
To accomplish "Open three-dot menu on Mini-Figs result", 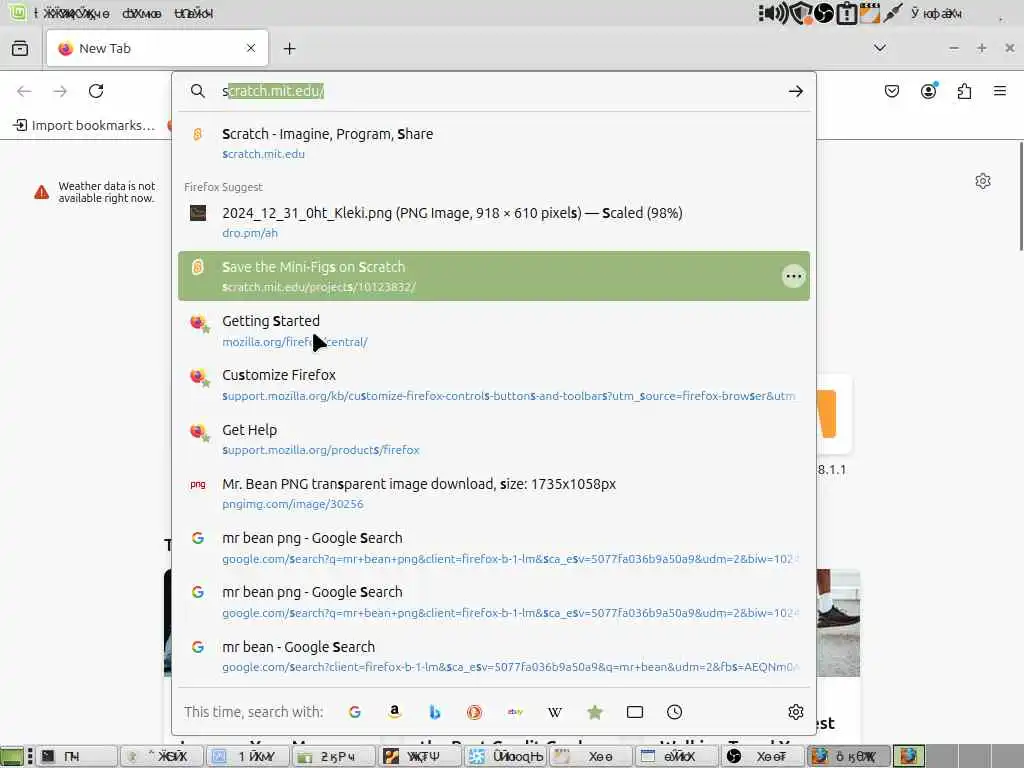I will pyautogui.click(x=793, y=276).
